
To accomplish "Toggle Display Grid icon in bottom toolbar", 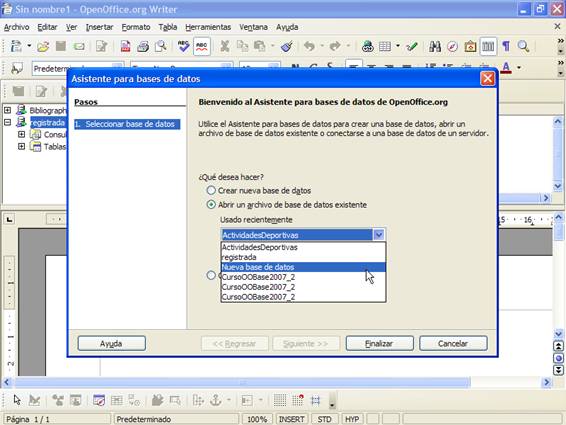I will point(280,400).
